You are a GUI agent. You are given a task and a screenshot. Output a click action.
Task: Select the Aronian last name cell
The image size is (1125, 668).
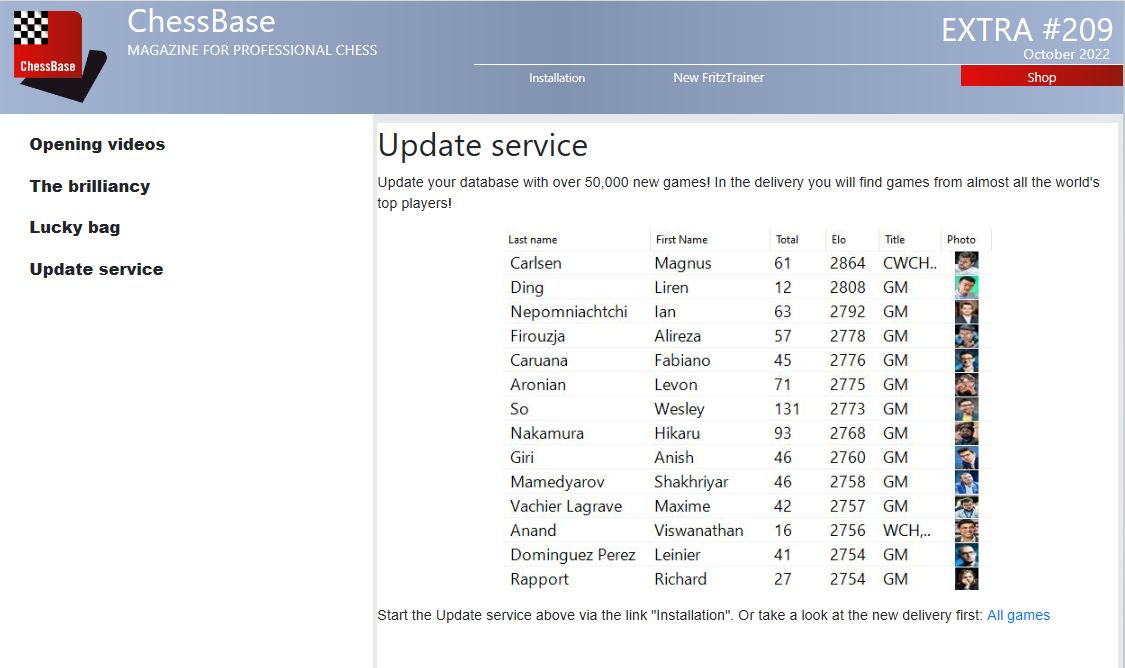pyautogui.click(x=537, y=385)
